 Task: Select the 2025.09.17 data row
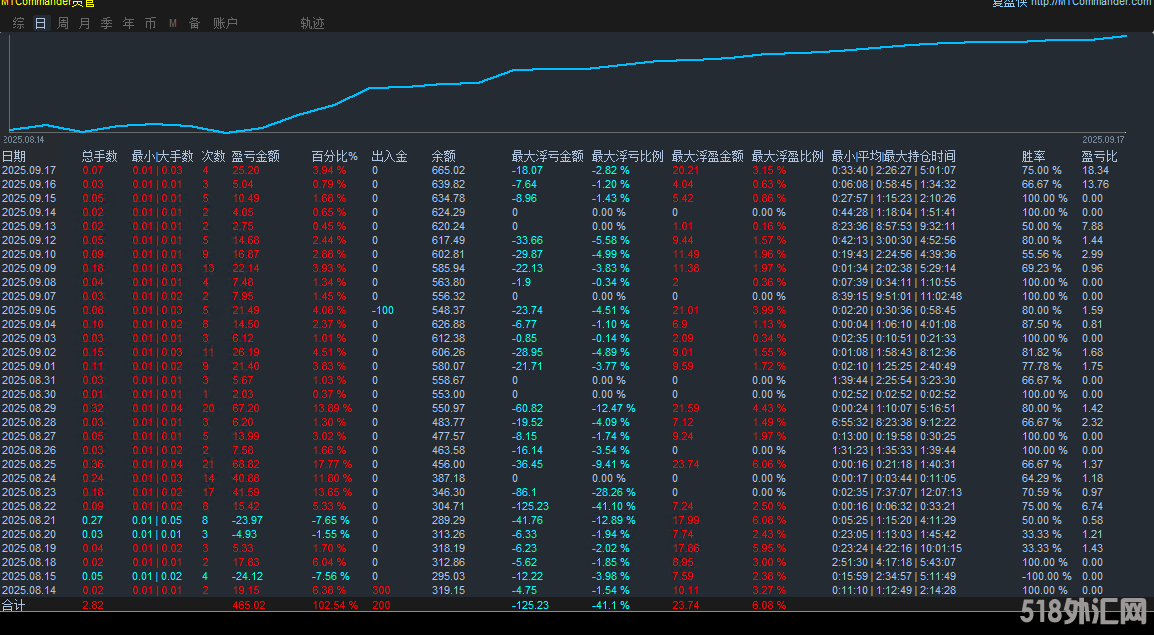pos(30,169)
